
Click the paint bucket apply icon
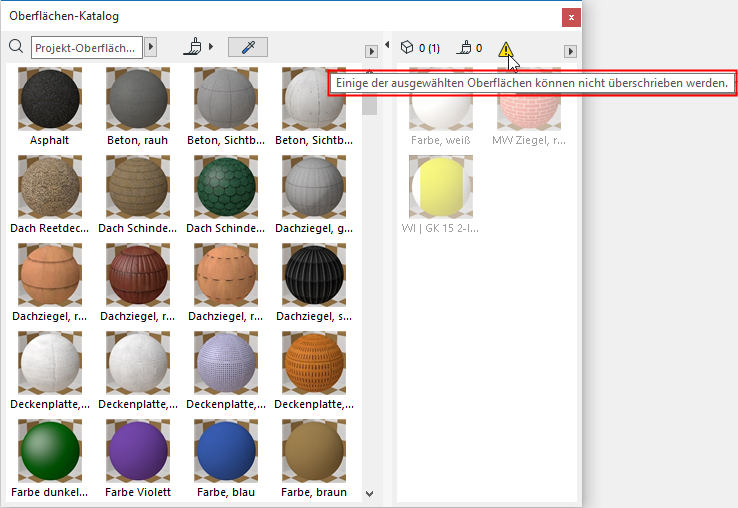click(193, 47)
